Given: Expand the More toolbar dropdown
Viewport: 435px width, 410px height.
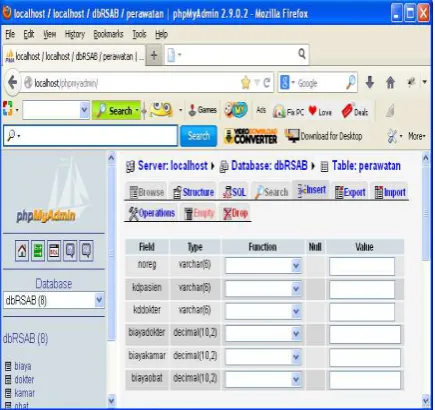Looking at the screenshot, I should (417, 136).
